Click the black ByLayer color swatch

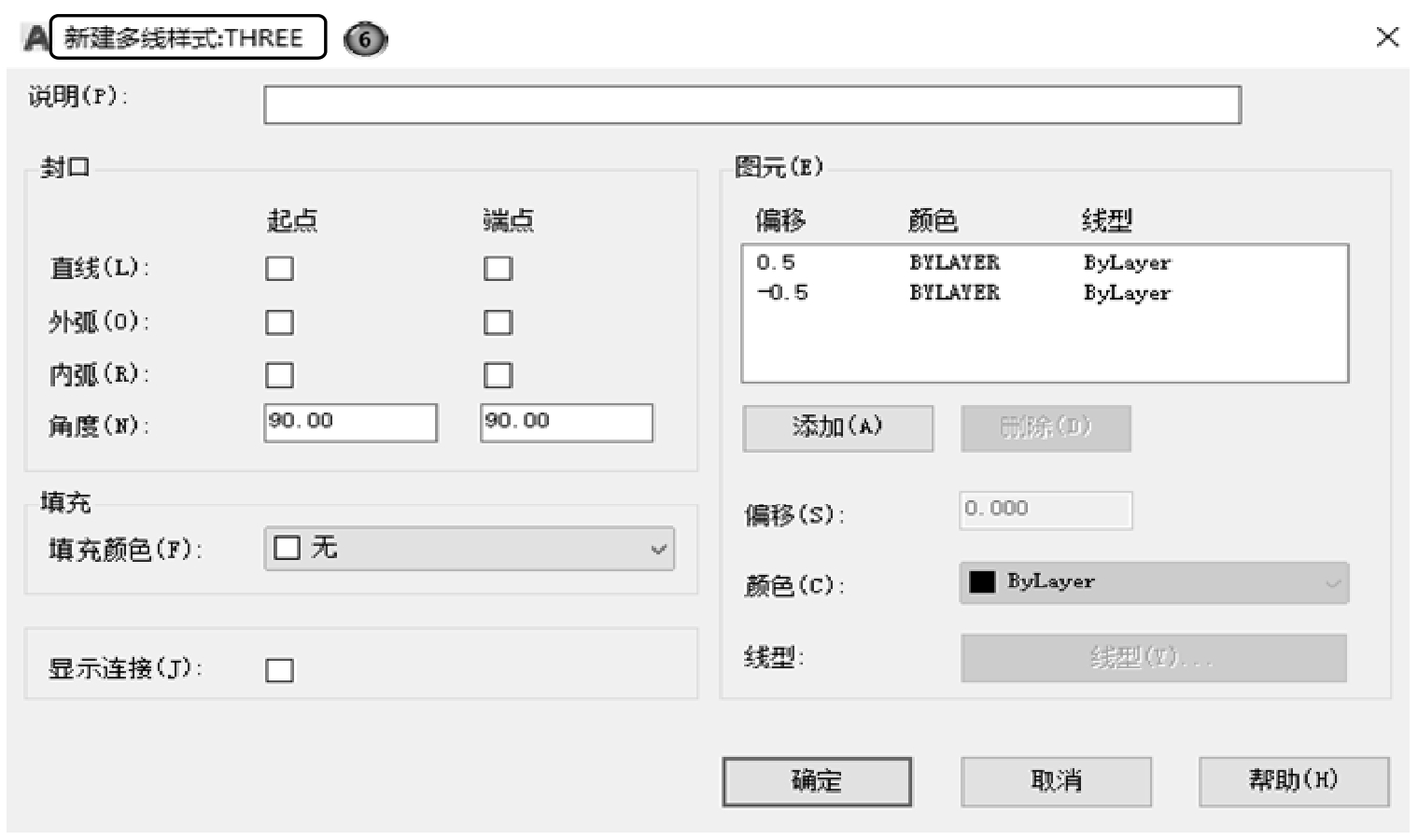(x=982, y=582)
